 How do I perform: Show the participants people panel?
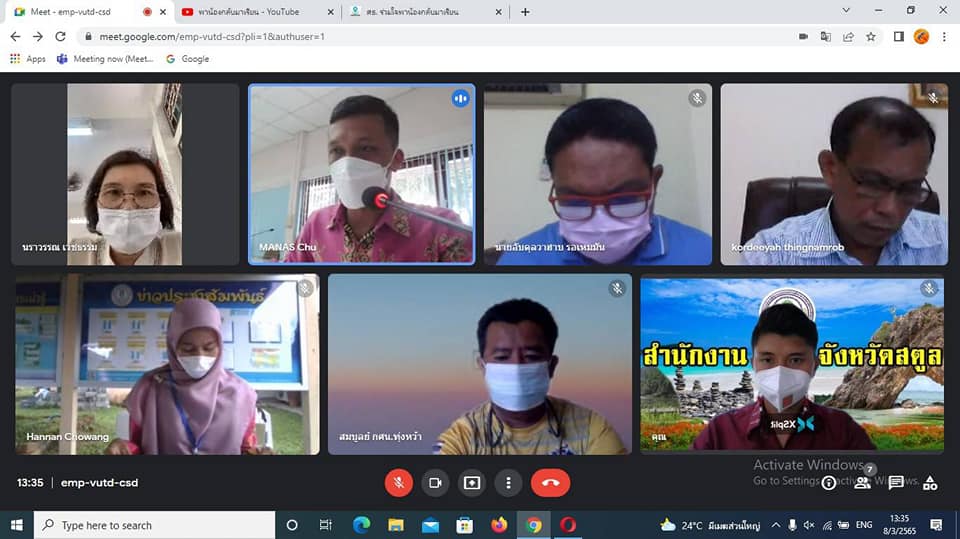[x=862, y=482]
